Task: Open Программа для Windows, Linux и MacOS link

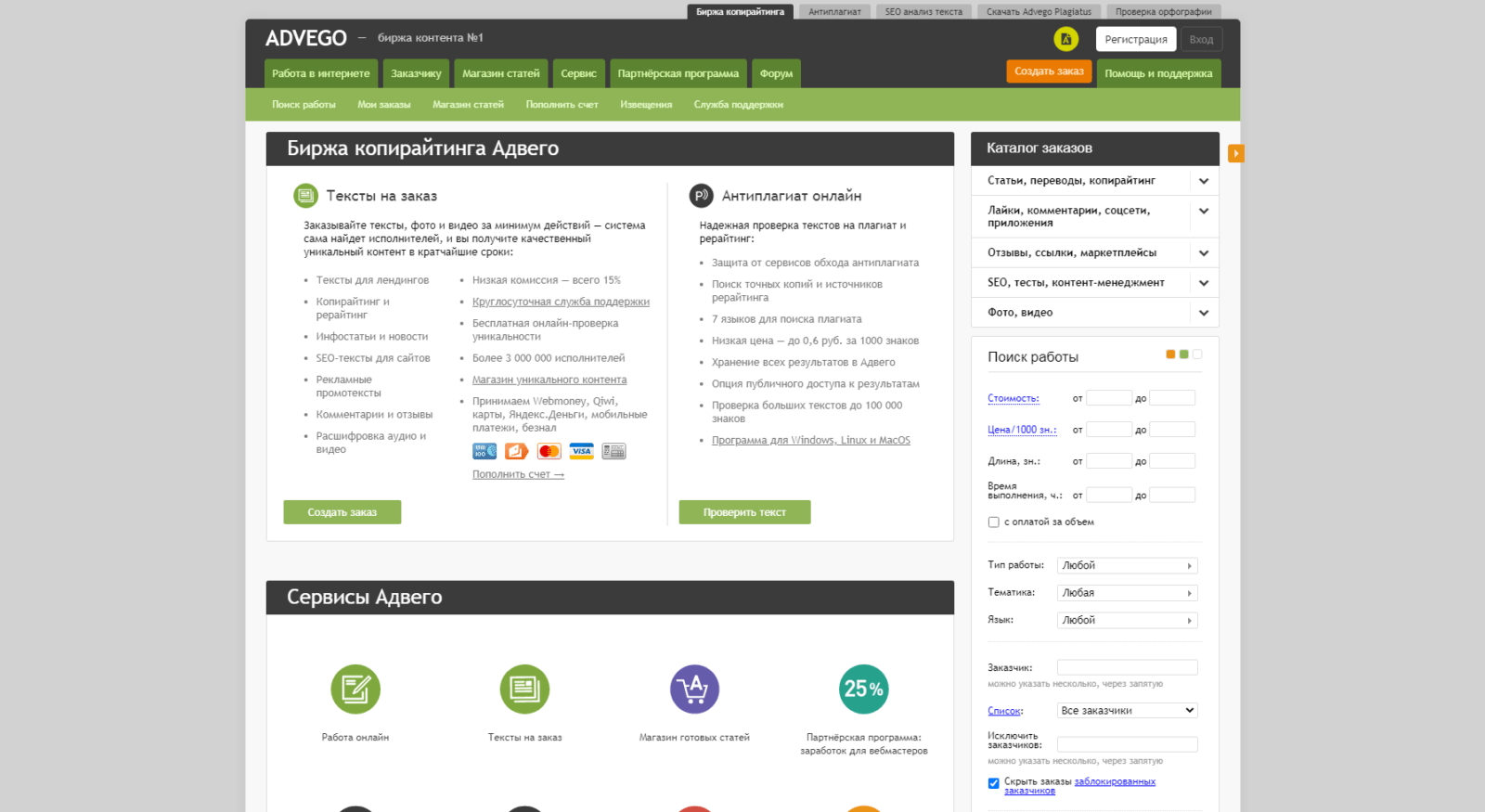Action: 811,440
